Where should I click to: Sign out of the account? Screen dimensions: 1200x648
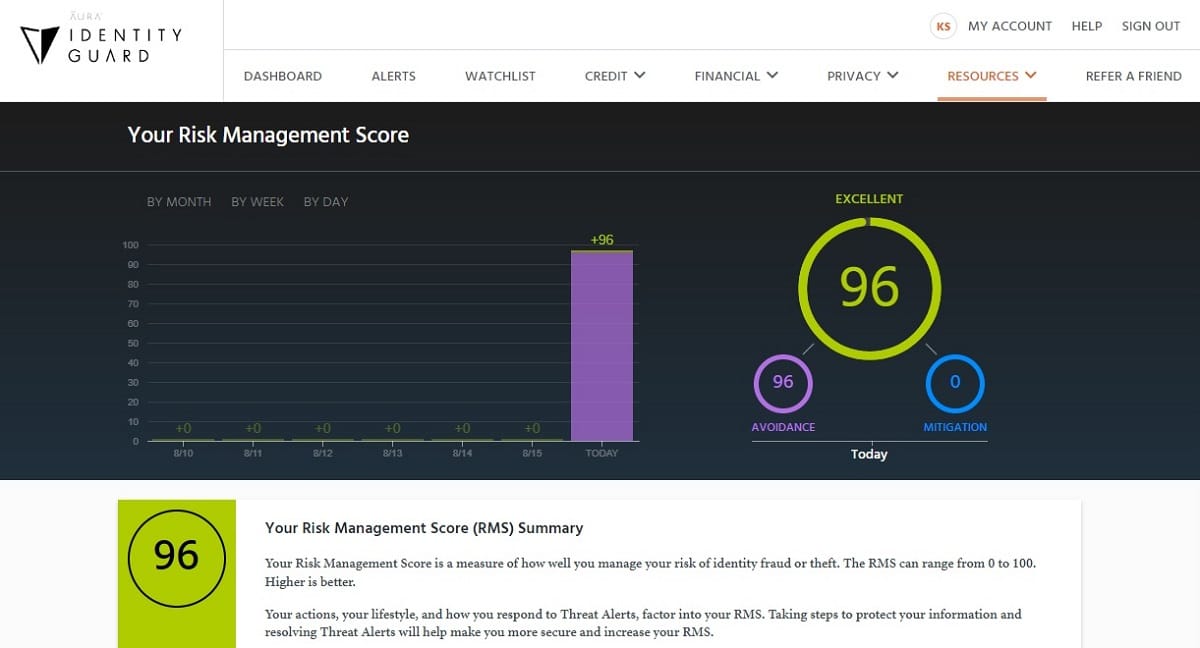1151,26
